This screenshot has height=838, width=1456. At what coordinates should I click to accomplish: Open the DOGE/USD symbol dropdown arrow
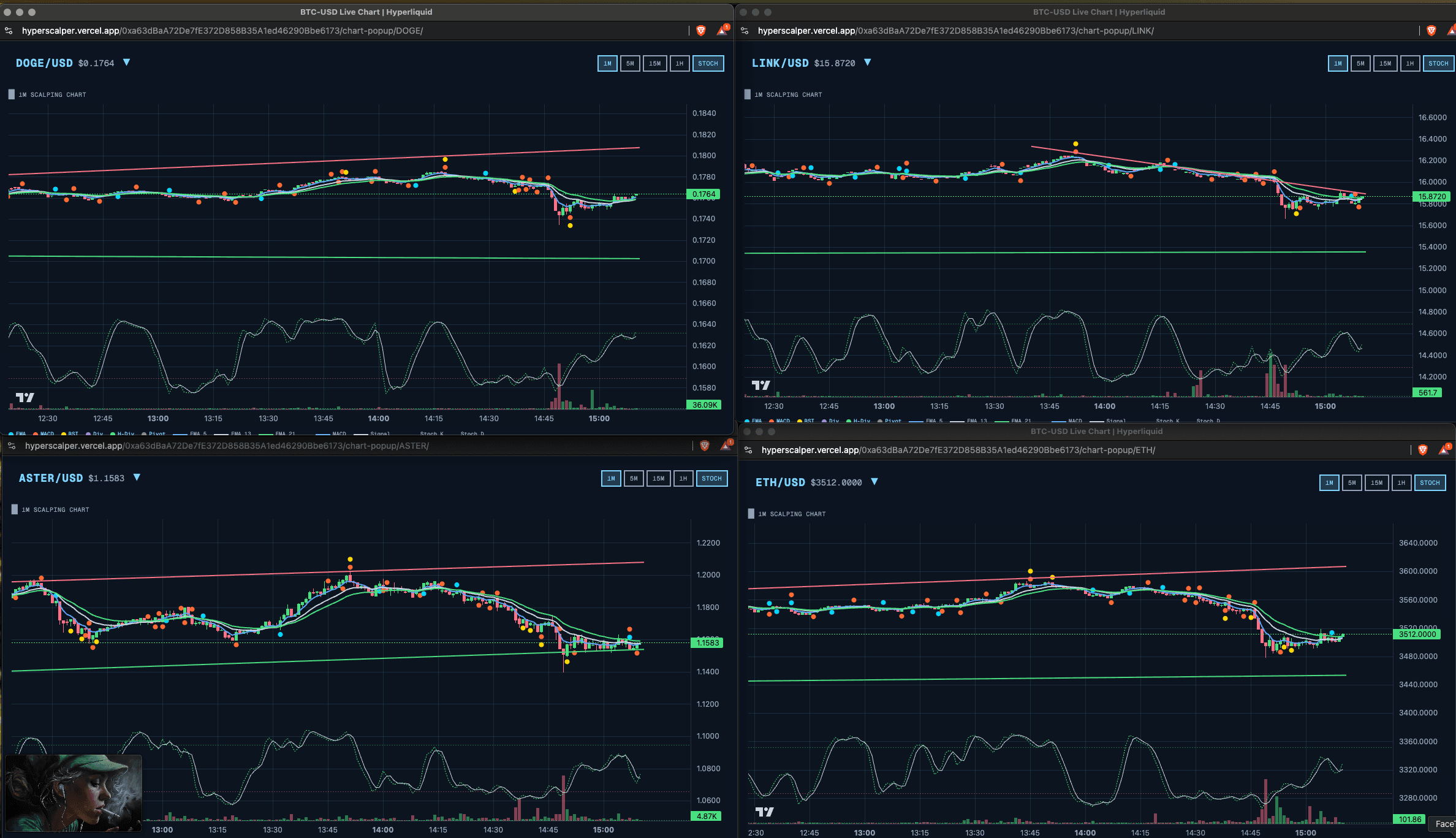click(126, 63)
